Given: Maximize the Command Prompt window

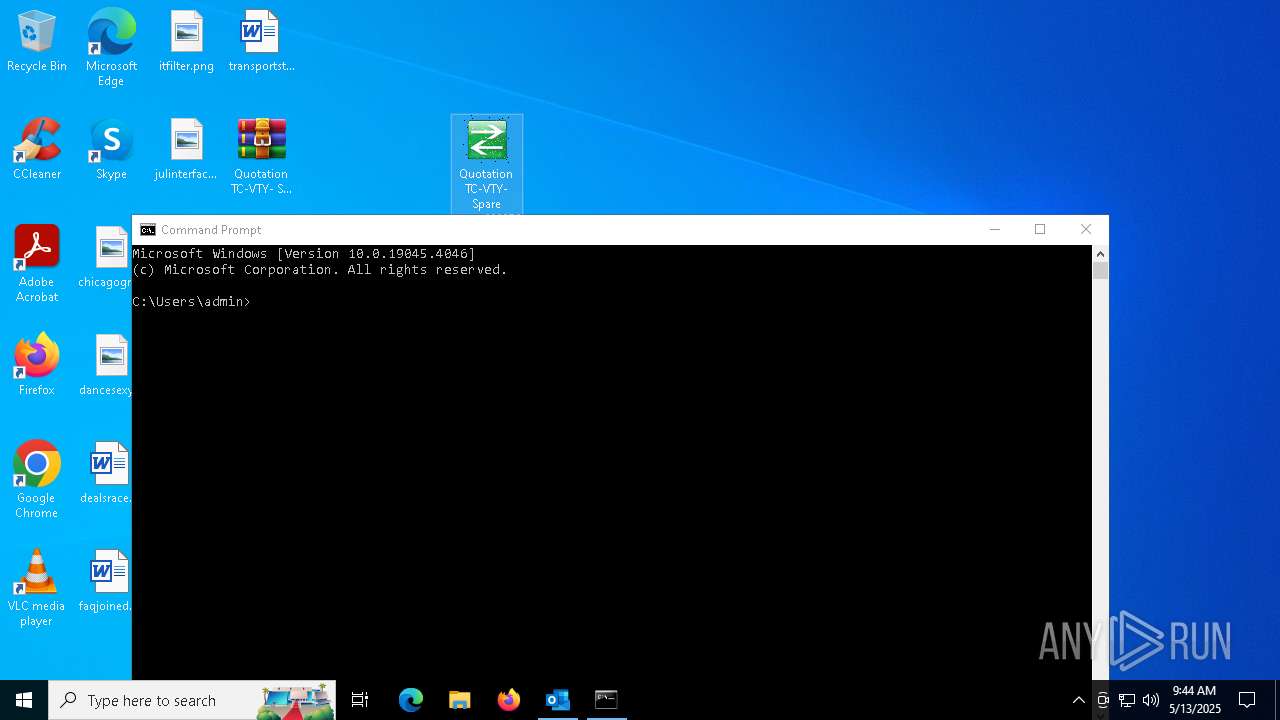Looking at the screenshot, I should tap(1040, 230).
